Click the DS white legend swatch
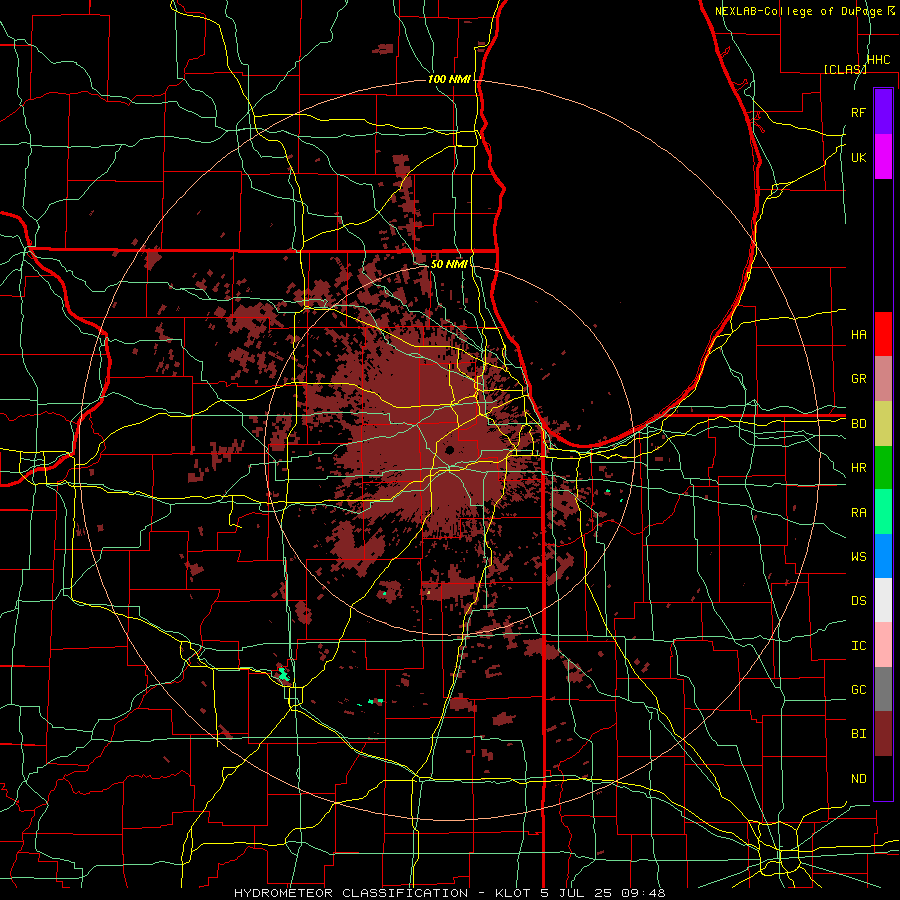Screen dimensions: 900x900 click(x=883, y=600)
